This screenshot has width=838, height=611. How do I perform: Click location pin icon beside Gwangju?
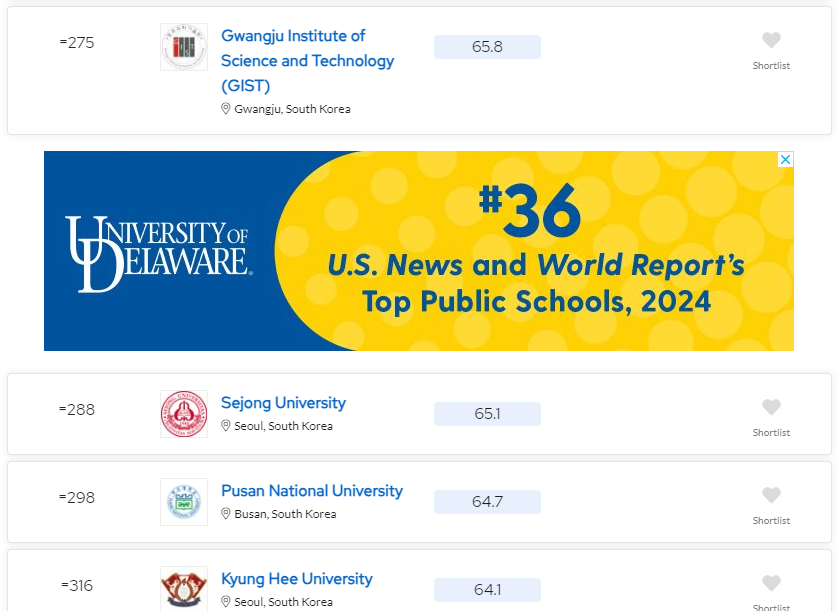[x=226, y=109]
